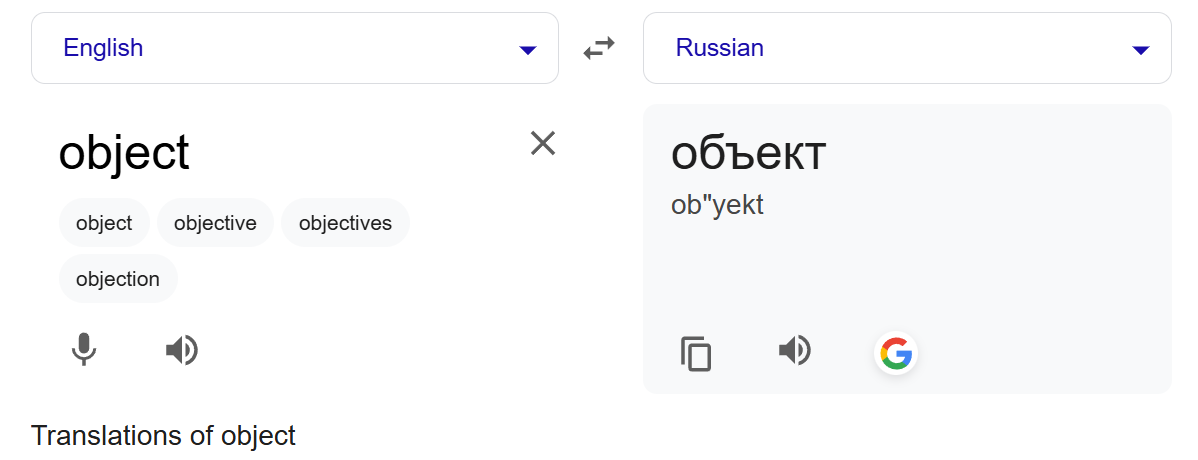Open the Google search icon in the translation panel
This screenshot has height=460, width=1198.
(x=895, y=354)
